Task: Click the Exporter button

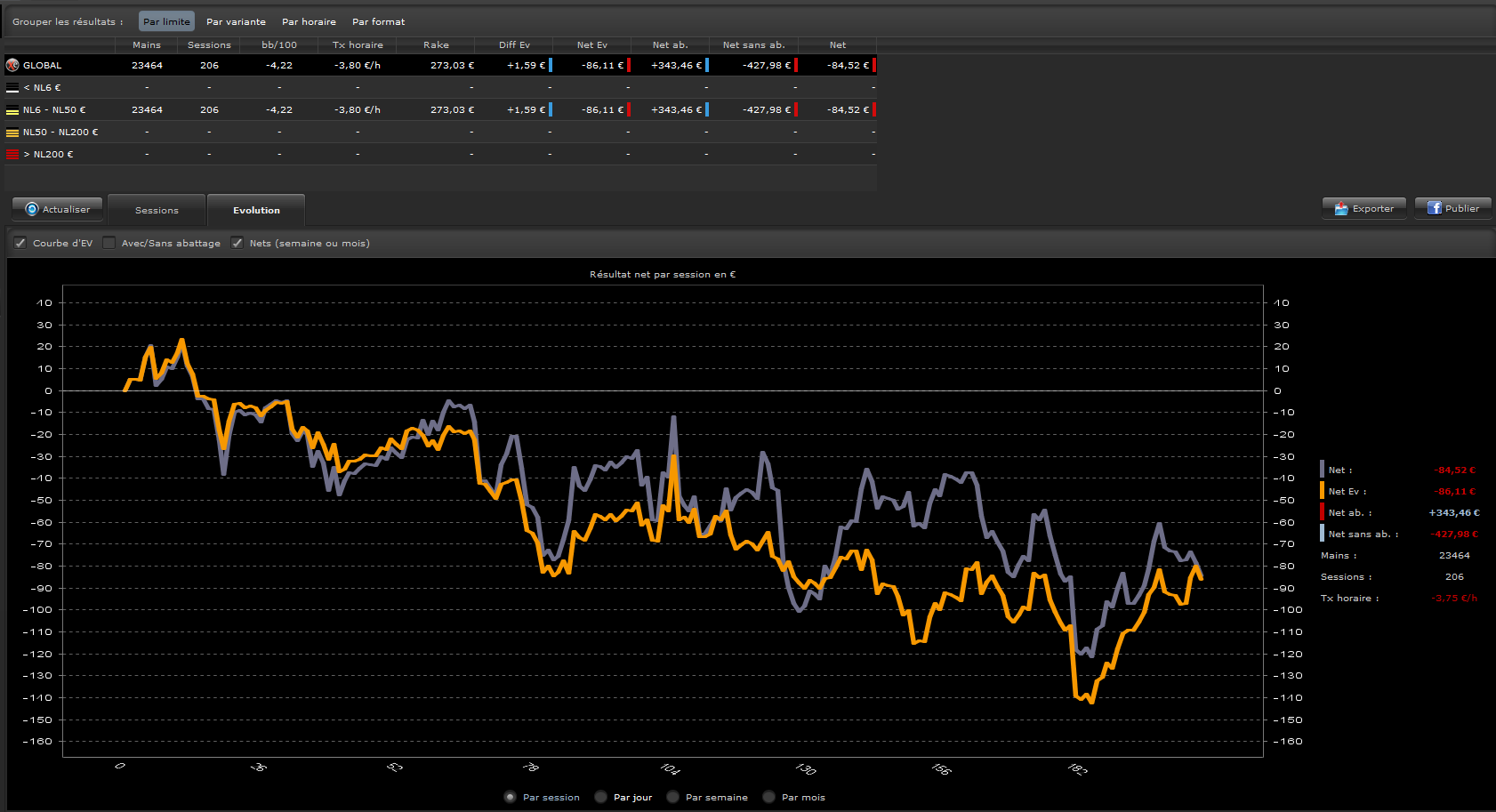Action: coord(1364,208)
